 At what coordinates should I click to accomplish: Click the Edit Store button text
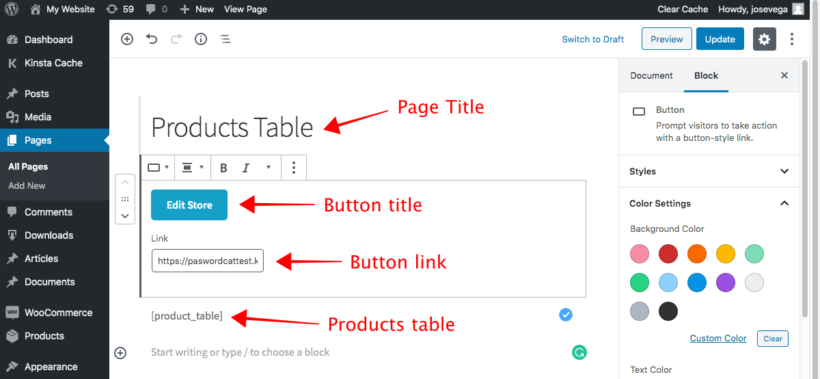(189, 205)
